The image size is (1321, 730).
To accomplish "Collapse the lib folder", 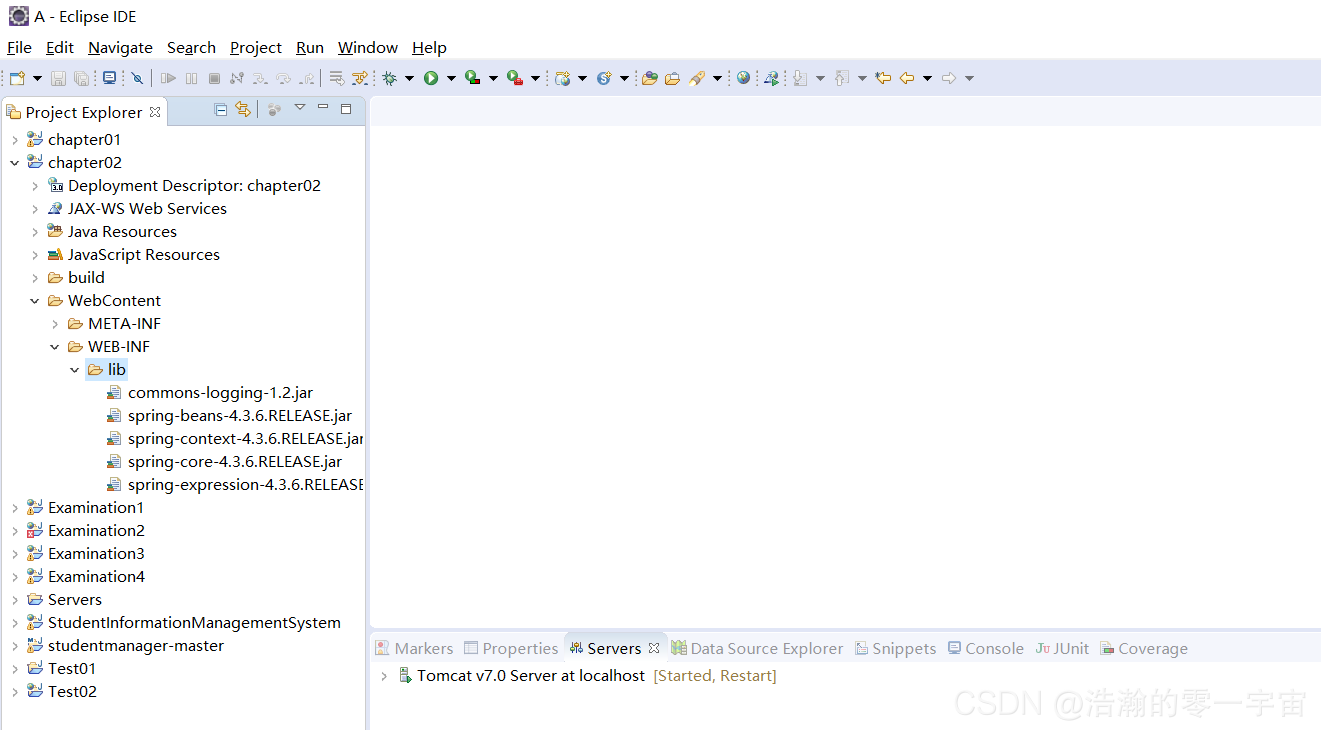I will pos(75,370).
